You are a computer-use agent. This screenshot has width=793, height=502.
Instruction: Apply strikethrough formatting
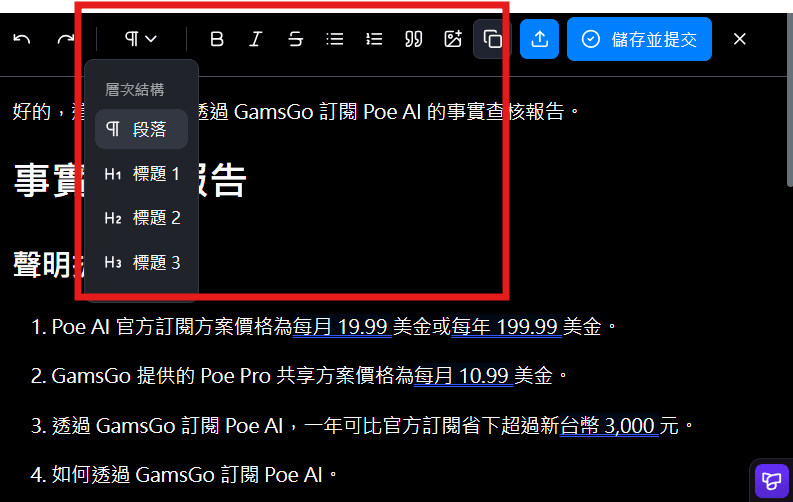click(x=295, y=39)
